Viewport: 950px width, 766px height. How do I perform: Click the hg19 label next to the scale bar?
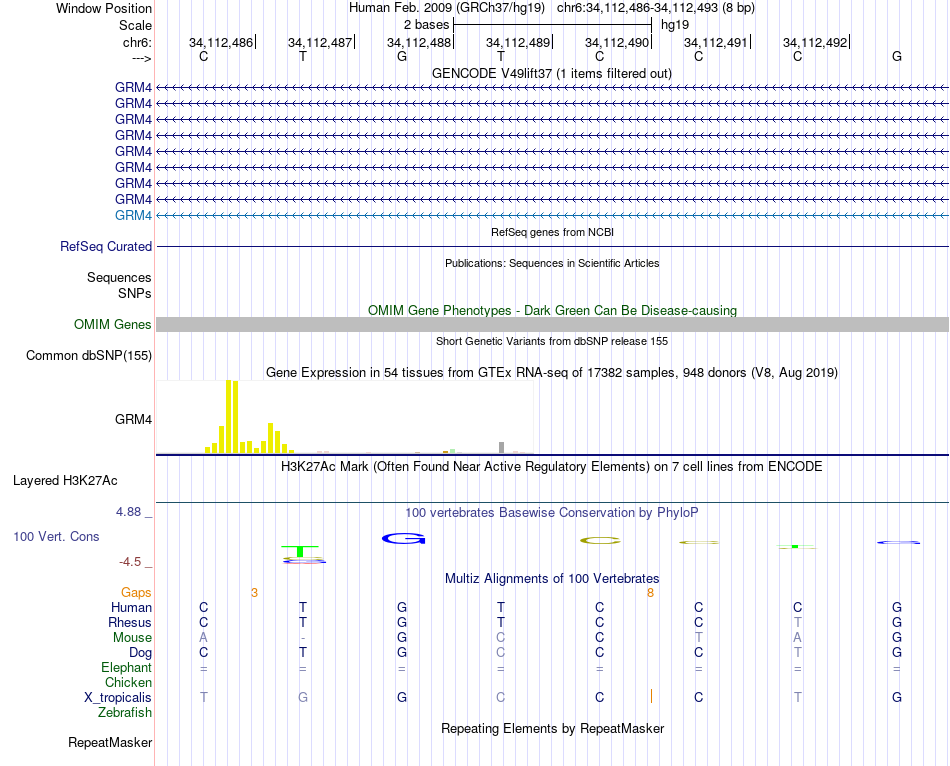pyautogui.click(x=675, y=25)
